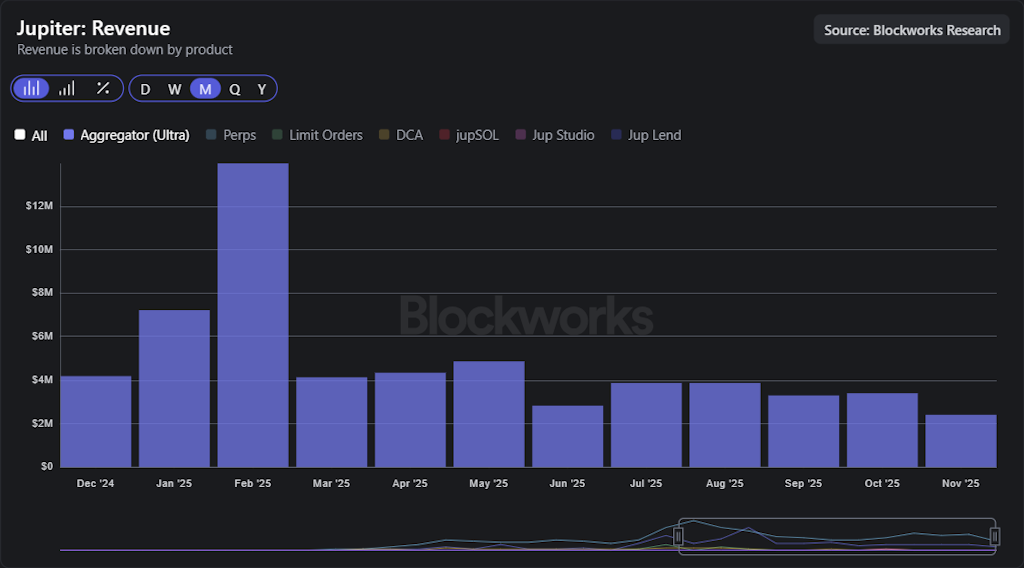Image resolution: width=1024 pixels, height=568 pixels.
Task: Enable the Jup Studio series
Action: tap(554, 135)
